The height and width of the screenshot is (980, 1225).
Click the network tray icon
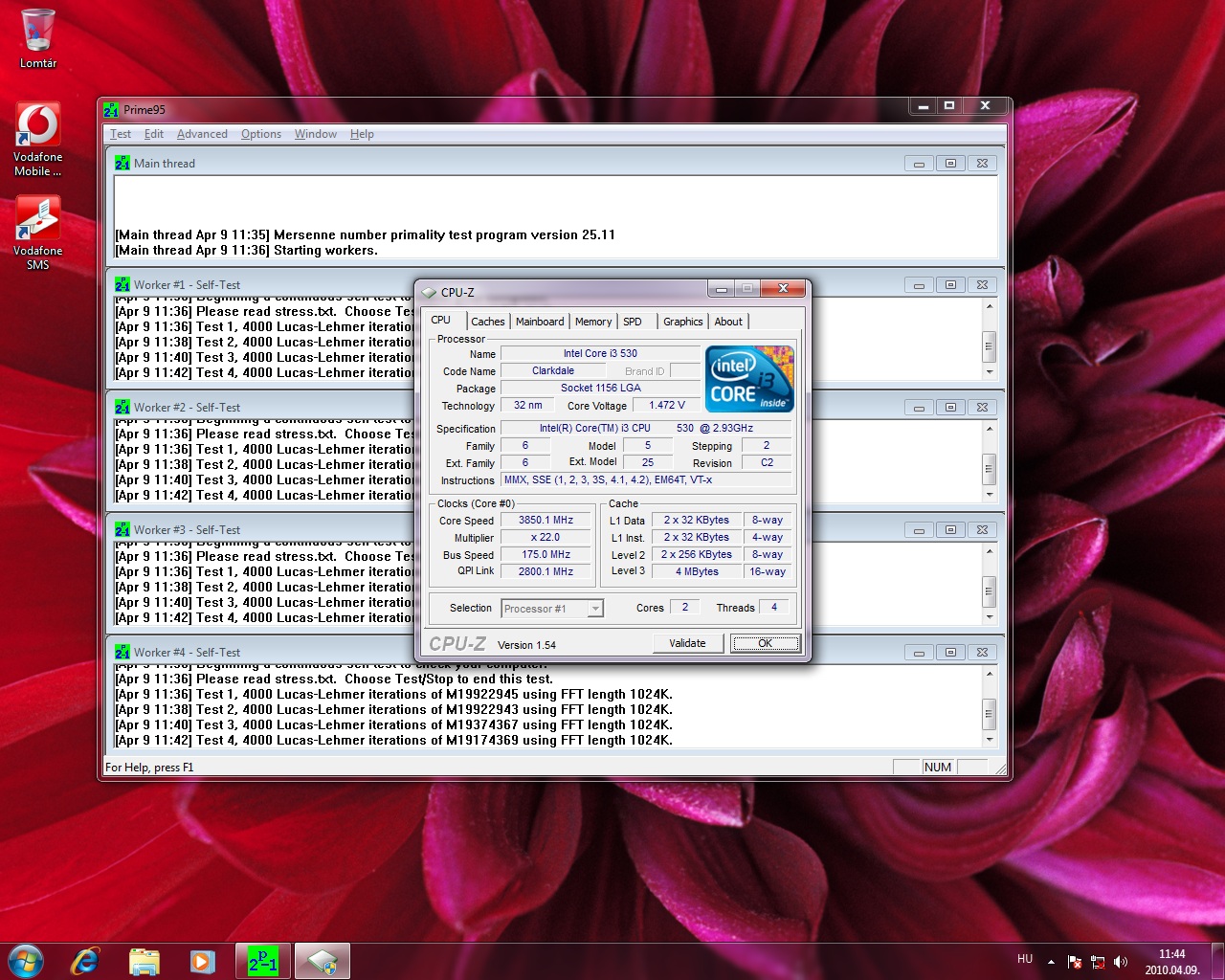tap(1098, 962)
